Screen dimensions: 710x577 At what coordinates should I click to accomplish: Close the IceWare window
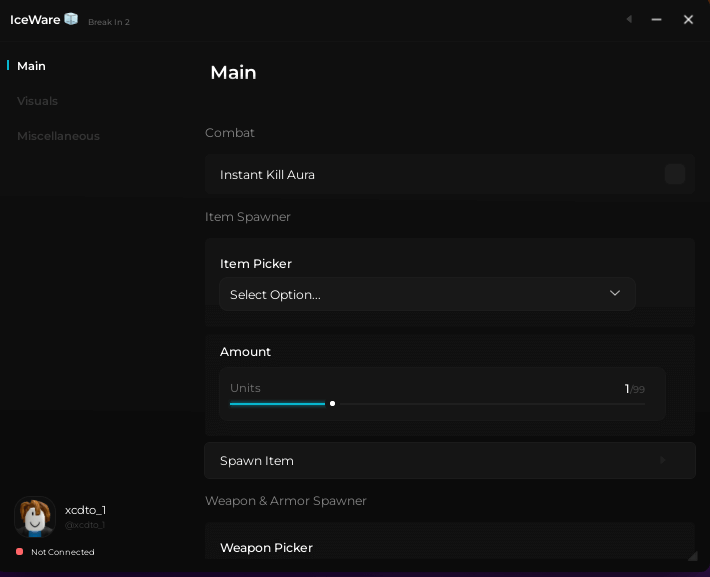(x=688, y=19)
